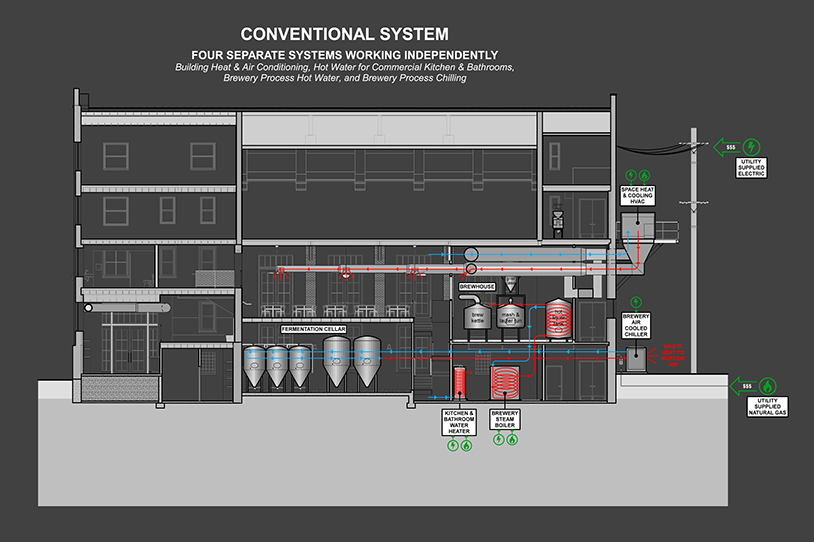Click the Utility Supplied Electric label box

752,167
